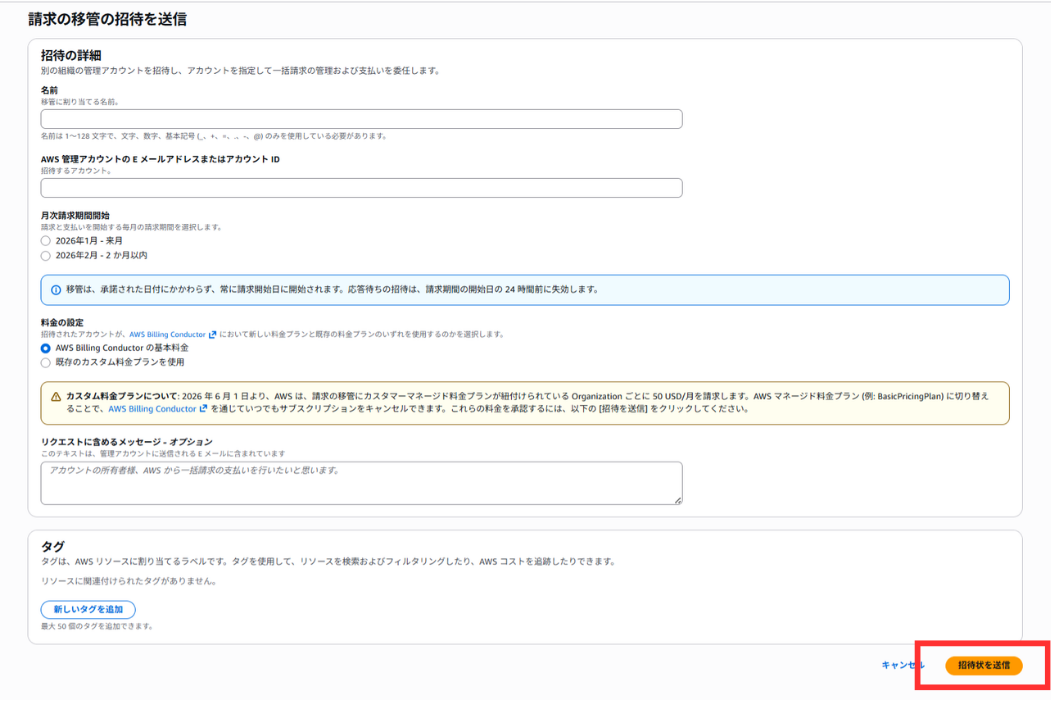This screenshot has height=720, width=1051.
Task: Select the 2026年2月 - 2 か月以内 option
Action: 46,256
